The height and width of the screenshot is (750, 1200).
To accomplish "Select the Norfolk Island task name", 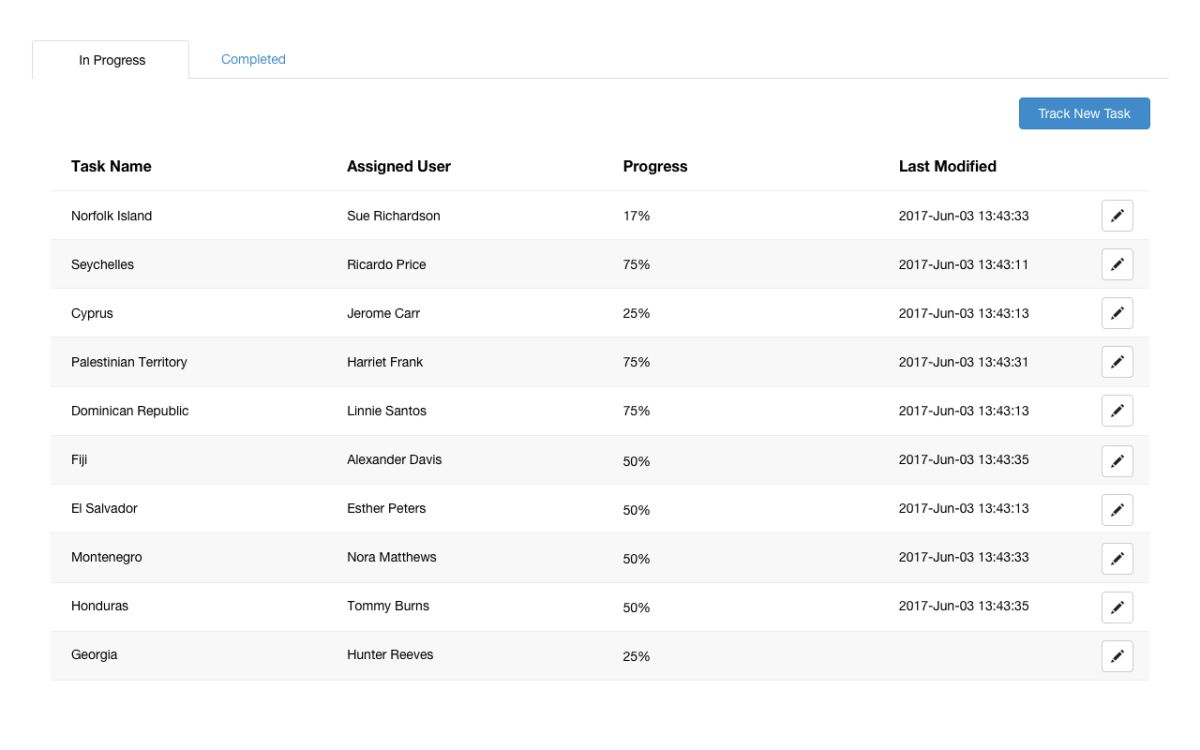I will point(111,216).
